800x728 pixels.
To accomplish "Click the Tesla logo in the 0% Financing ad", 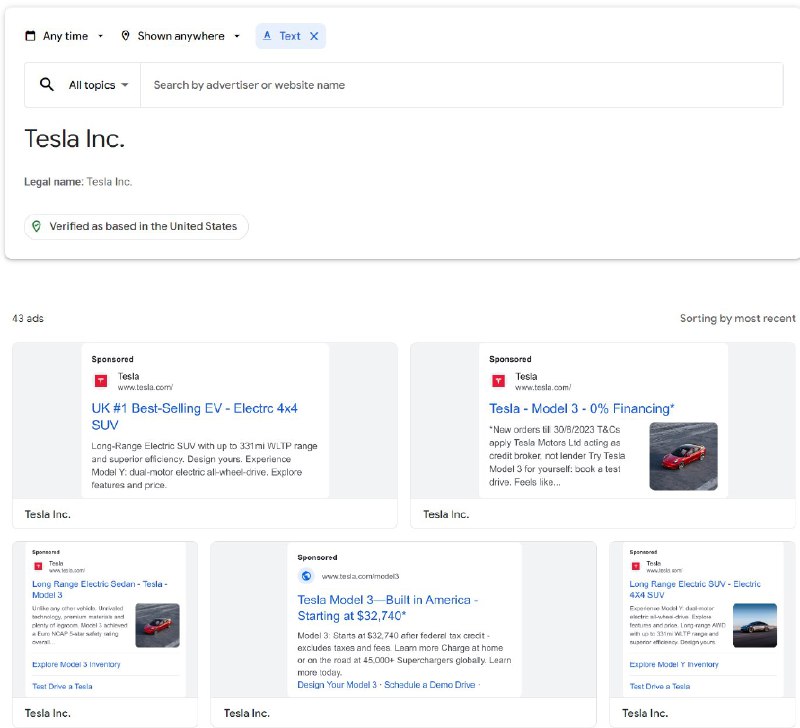I will click(x=498, y=381).
